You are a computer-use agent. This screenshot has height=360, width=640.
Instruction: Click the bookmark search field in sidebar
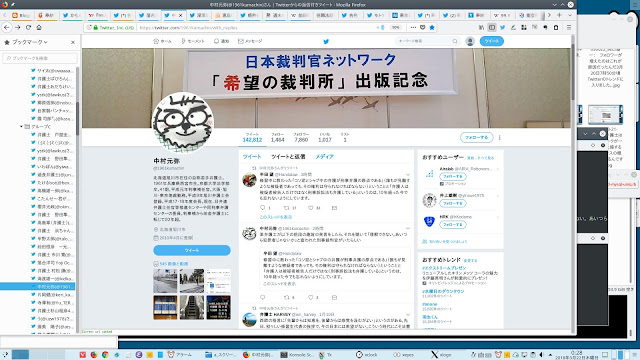click(x=40, y=58)
